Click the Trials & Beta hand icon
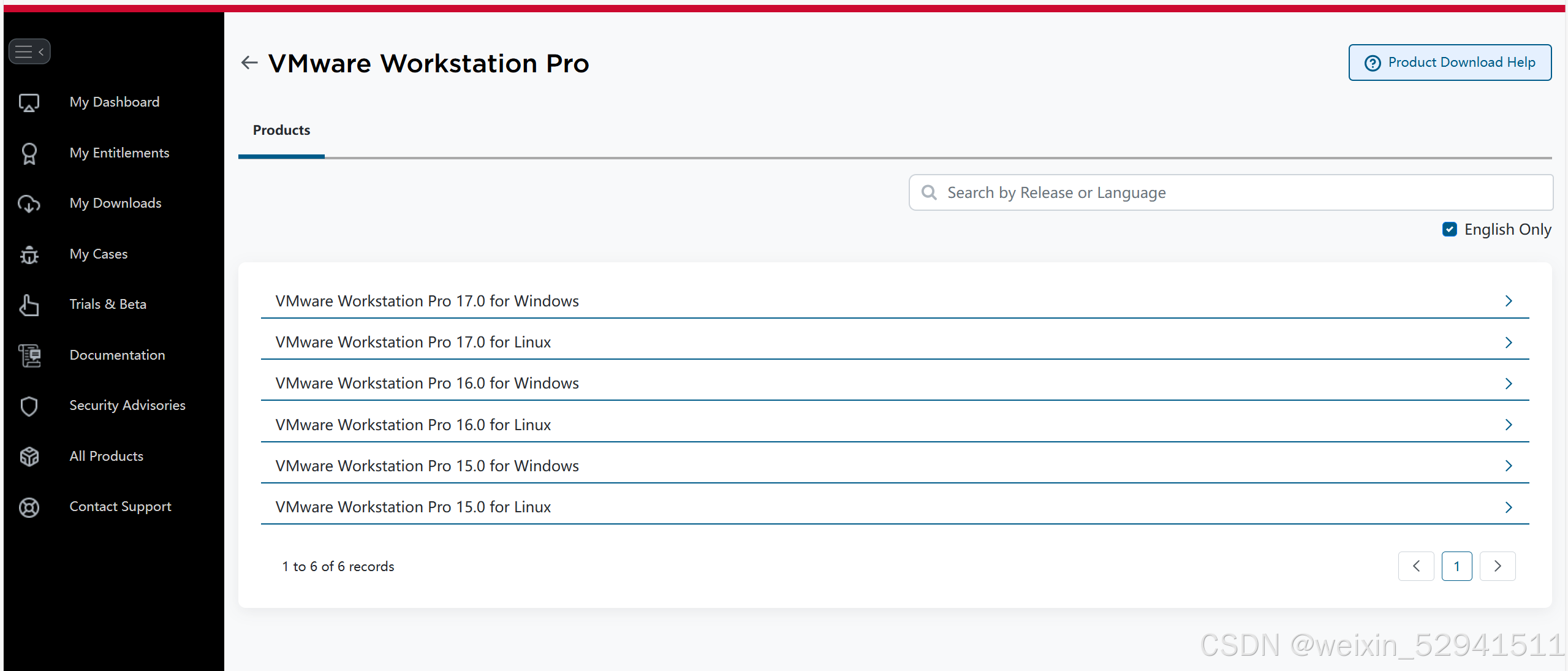 29,305
